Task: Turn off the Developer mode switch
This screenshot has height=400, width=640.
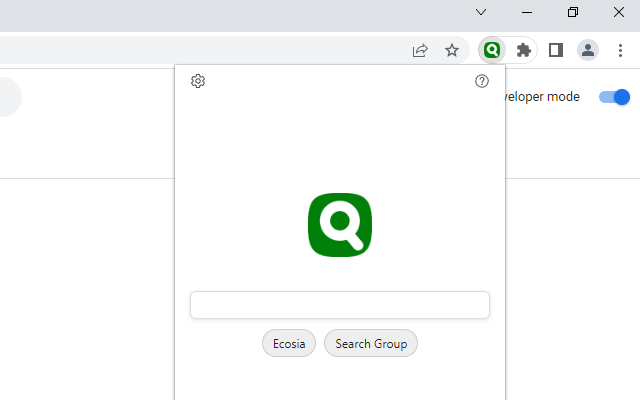Action: click(x=614, y=97)
